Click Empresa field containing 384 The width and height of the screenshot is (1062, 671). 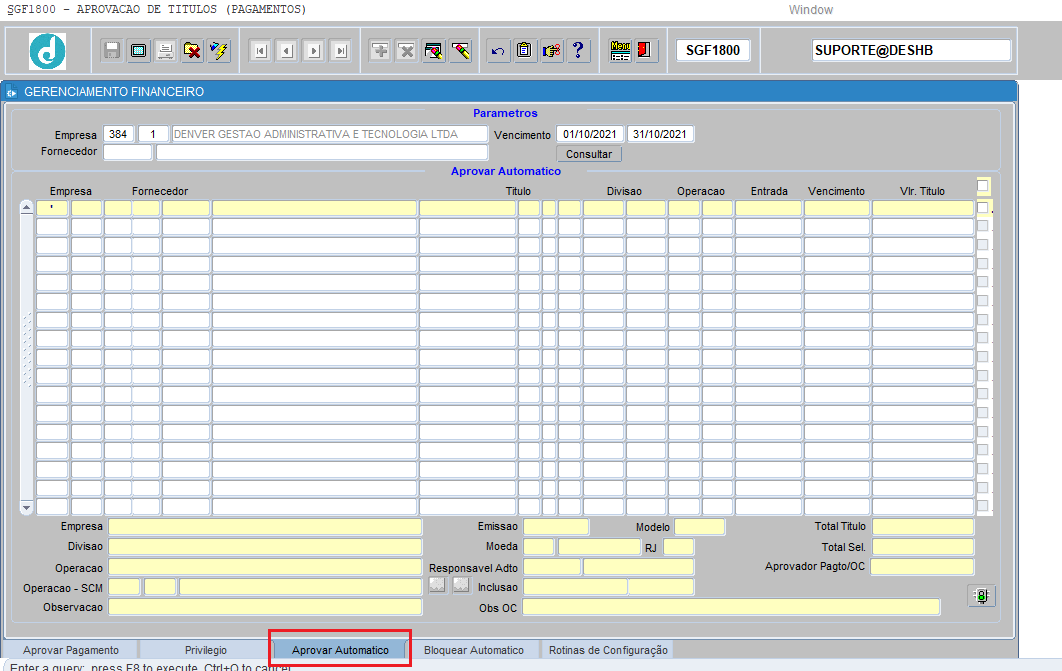(x=119, y=134)
